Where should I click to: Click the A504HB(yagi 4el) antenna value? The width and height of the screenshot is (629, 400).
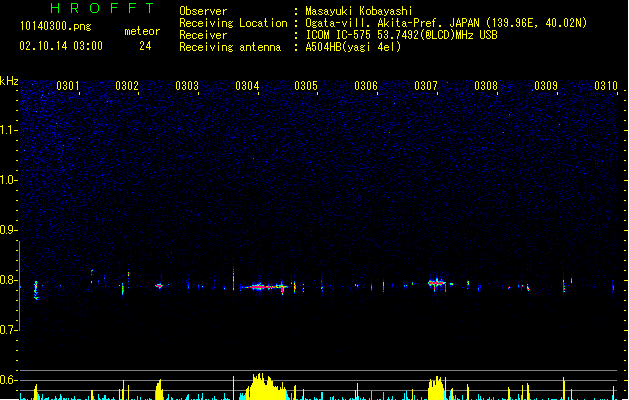[353, 47]
